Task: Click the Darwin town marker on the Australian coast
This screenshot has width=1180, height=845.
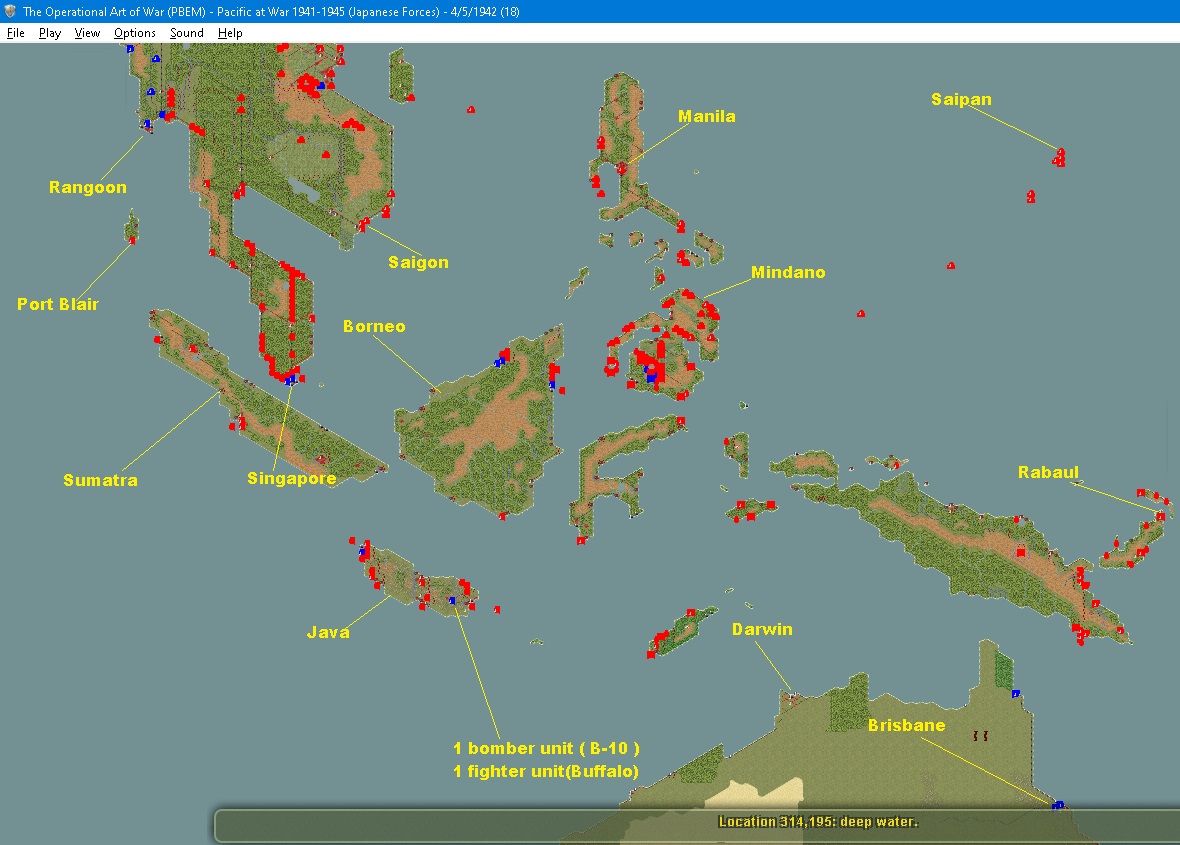Action: coord(792,698)
